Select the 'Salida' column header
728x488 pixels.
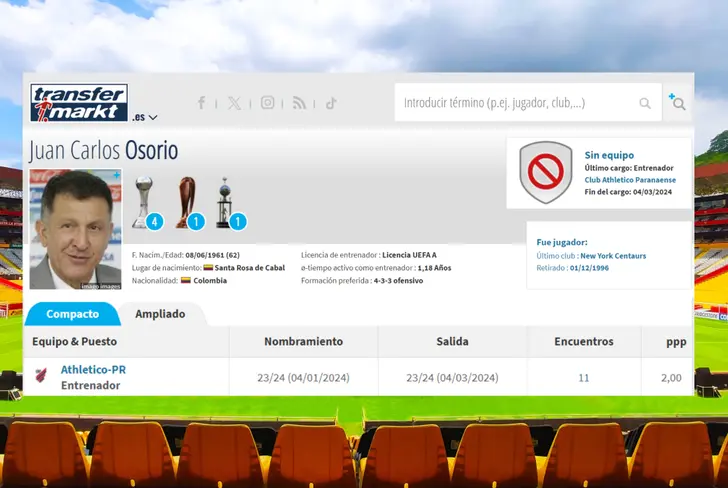(452, 341)
